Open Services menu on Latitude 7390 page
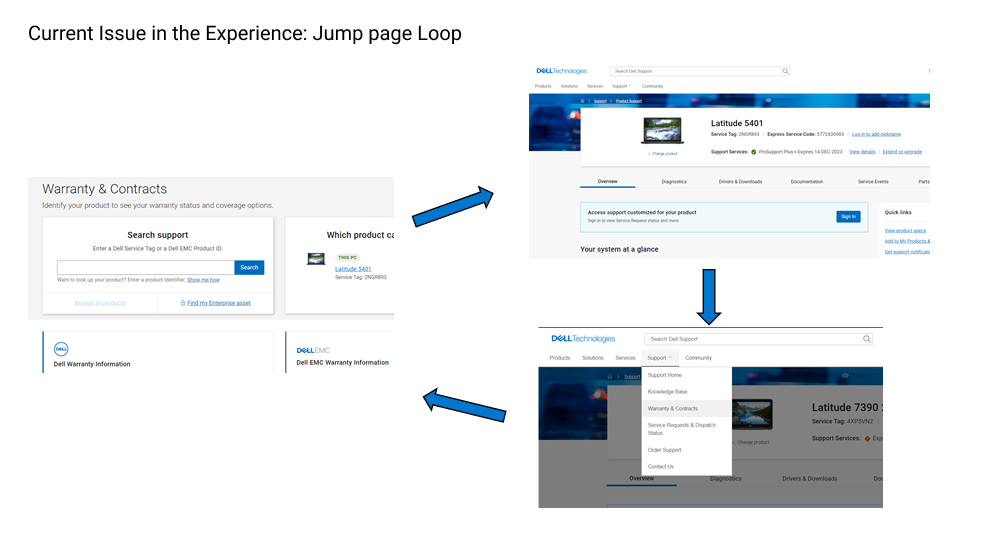 click(625, 358)
